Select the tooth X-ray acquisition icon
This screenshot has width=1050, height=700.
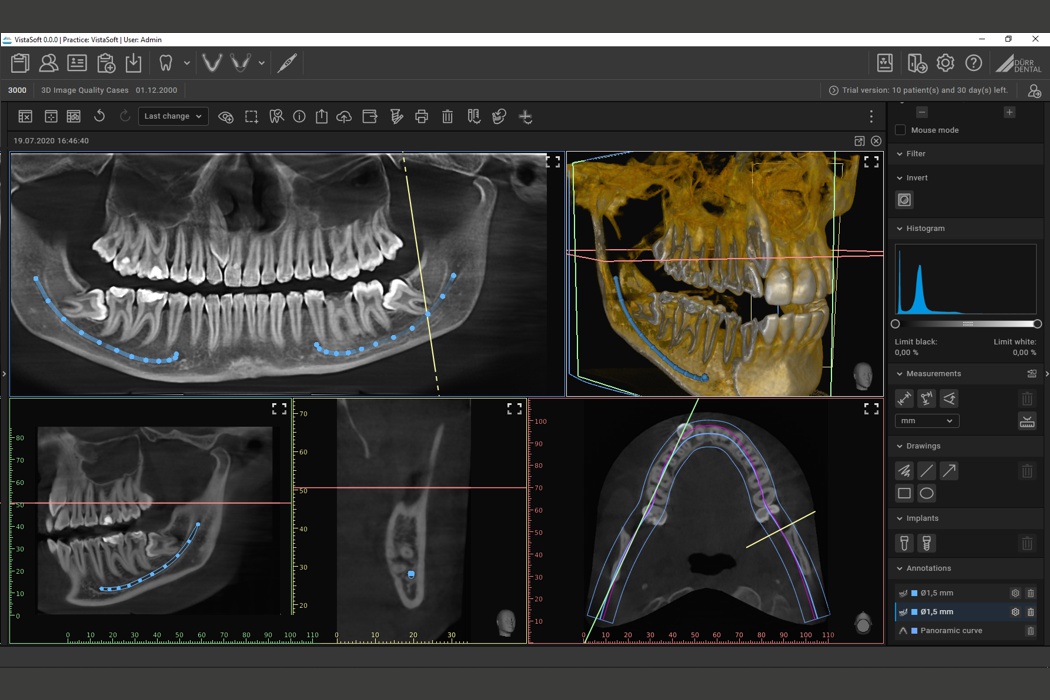165,63
